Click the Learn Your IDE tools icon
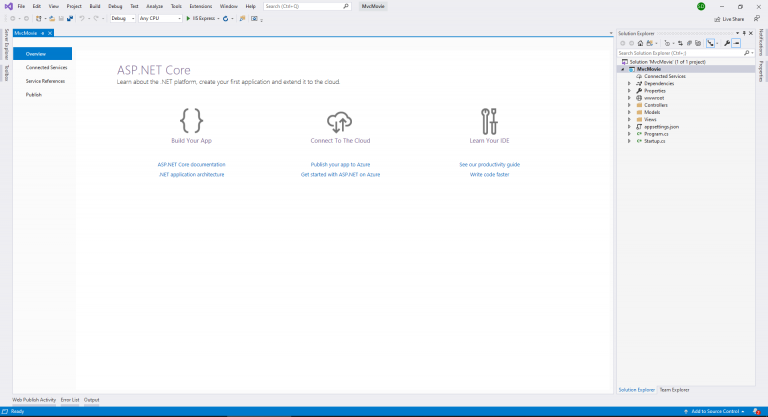Viewport: 768px width, 417px height. (489, 121)
